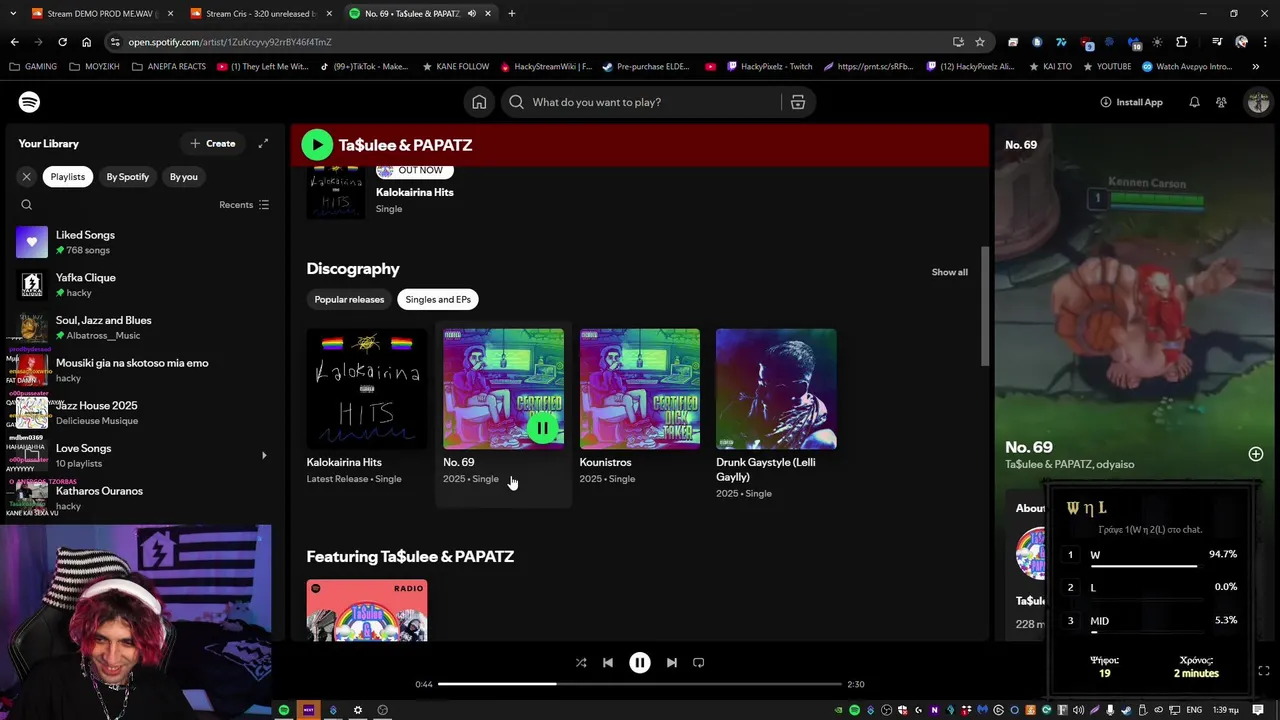Open the taskbar settings gear icon
Viewport: 1280px width, 720px height.
pos(357,710)
